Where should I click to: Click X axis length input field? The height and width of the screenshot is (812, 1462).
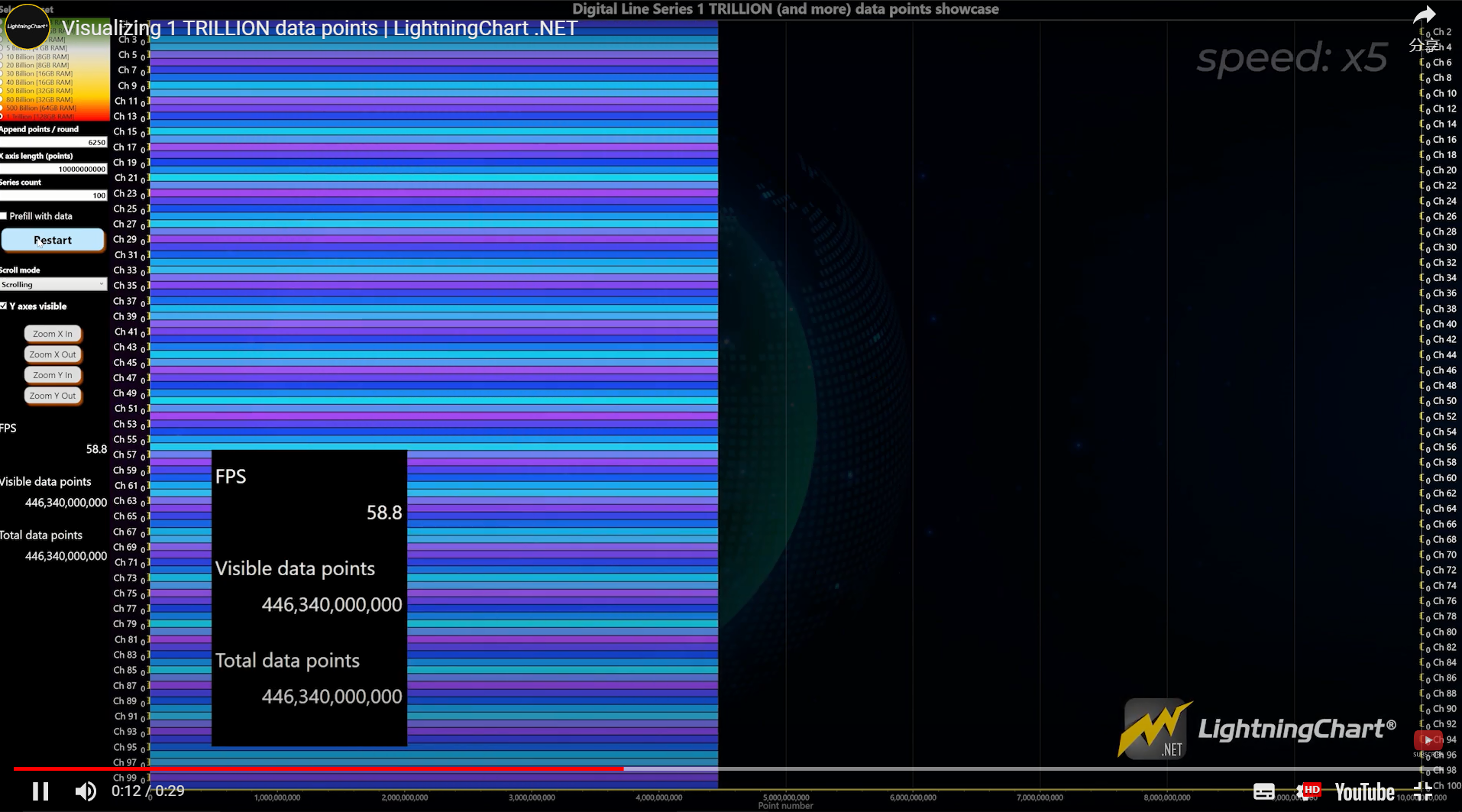pyautogui.click(x=53, y=169)
